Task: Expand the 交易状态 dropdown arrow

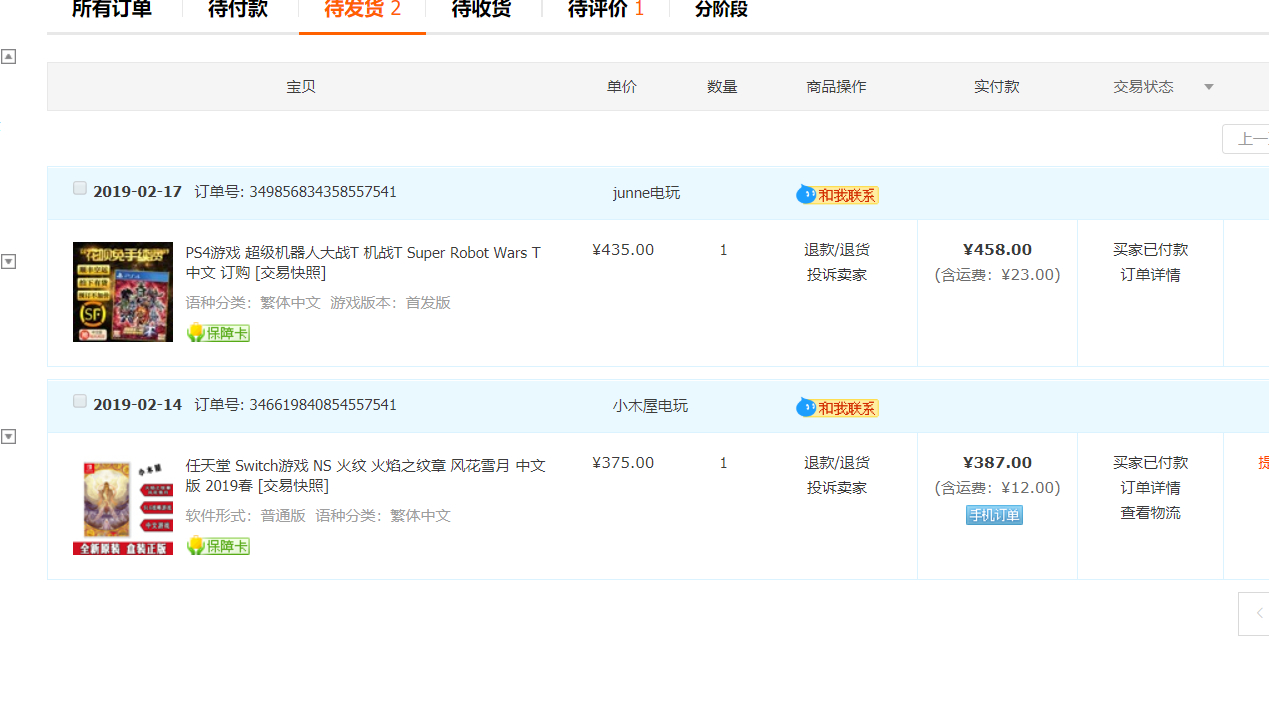Action: coord(1208,87)
